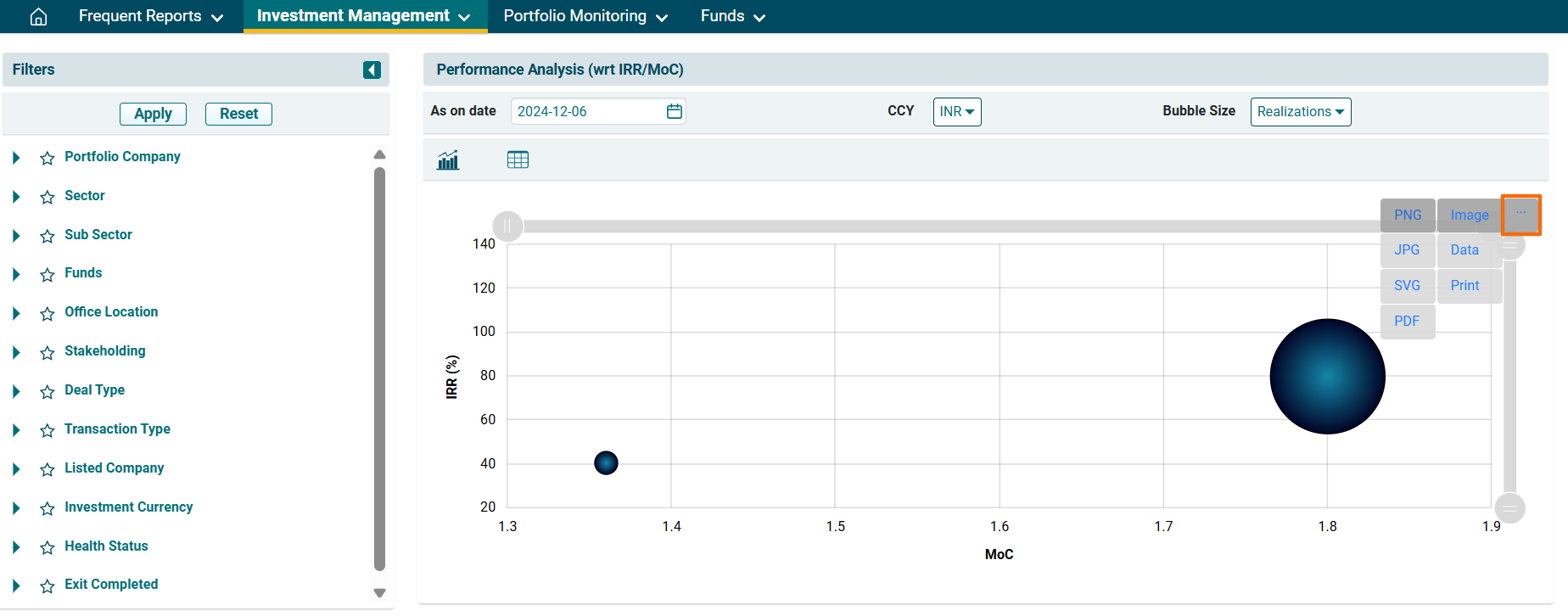
Task: Click the Home icon in navigation bar
Action: pyautogui.click(x=38, y=17)
